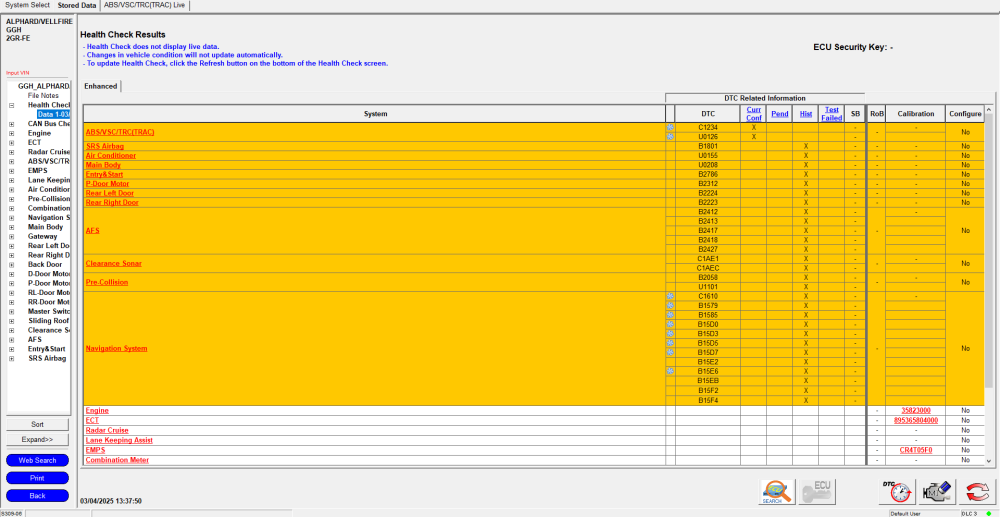Open calibration link CR4T05F0
Image resolution: width=1000 pixels, height=517 pixels.
tap(916, 450)
